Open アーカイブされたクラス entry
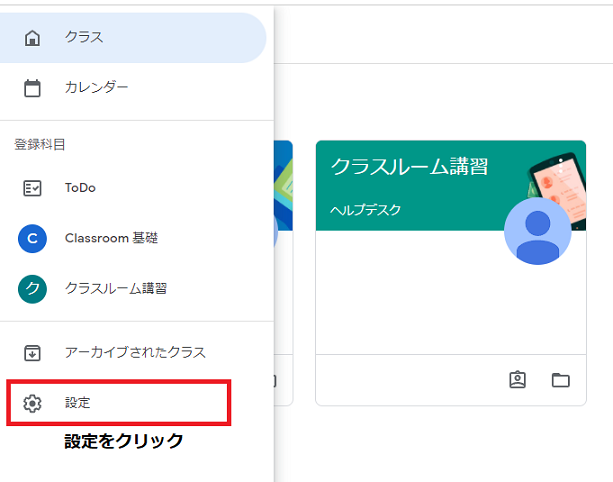Viewport: 613px width, 482px height. click(x=133, y=353)
